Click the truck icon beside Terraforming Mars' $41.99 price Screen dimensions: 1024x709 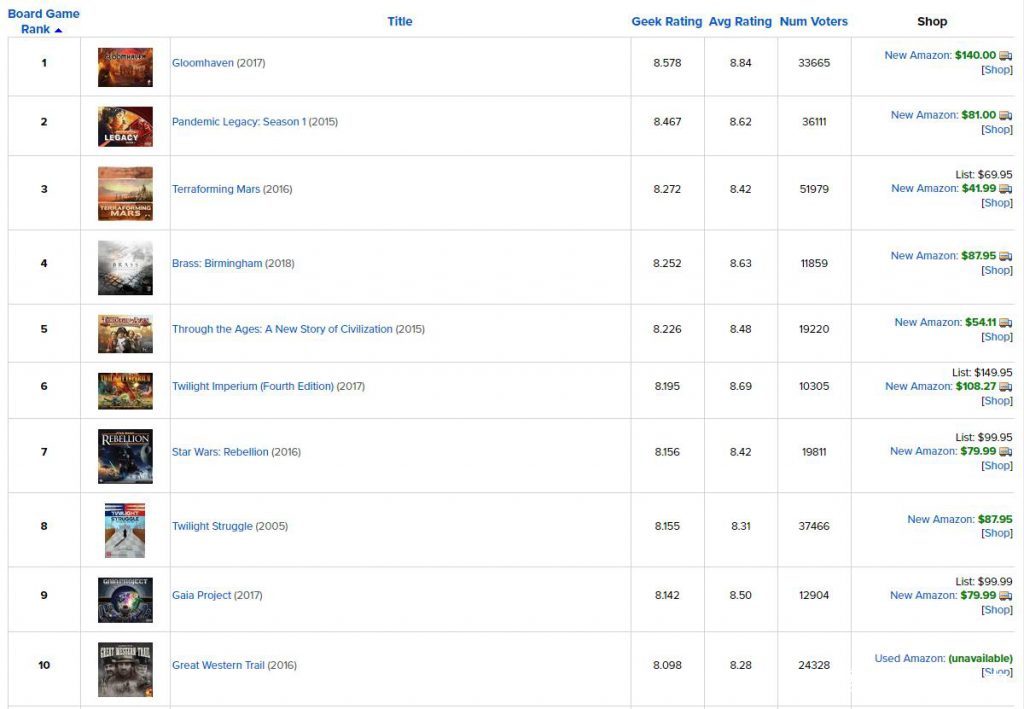[x=1006, y=189]
